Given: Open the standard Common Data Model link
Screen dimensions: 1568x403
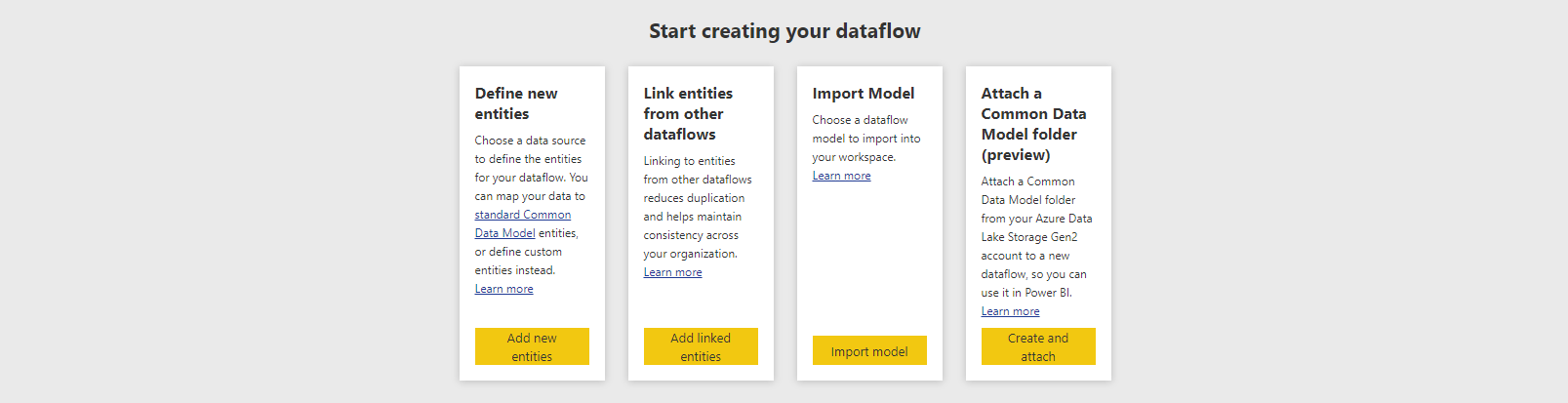Looking at the screenshot, I should tap(523, 215).
